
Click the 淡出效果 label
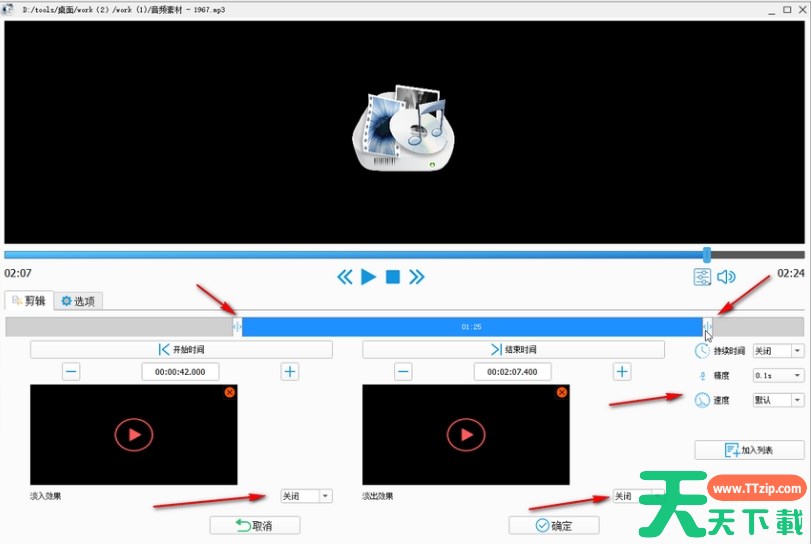[378, 496]
